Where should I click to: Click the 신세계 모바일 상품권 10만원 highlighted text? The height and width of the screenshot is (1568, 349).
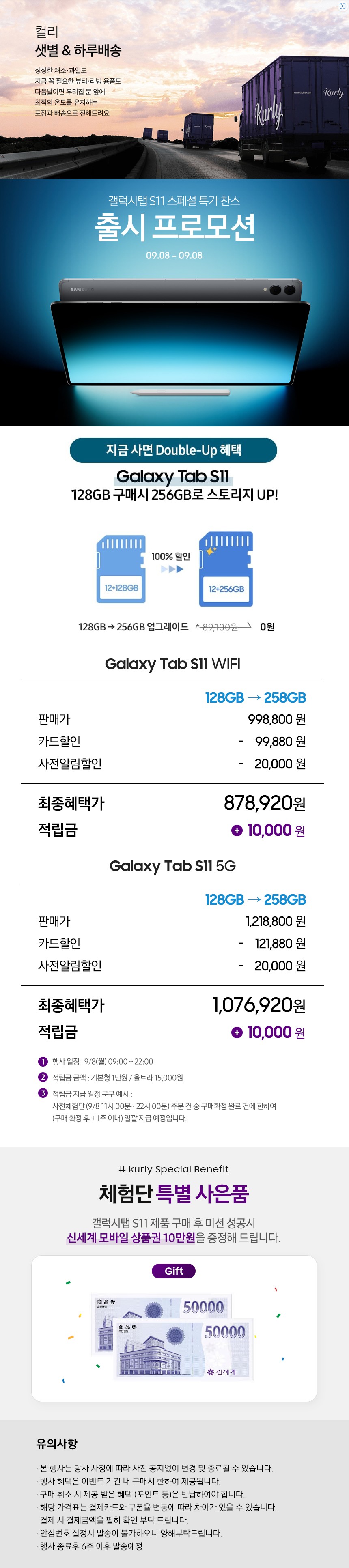[131, 1237]
